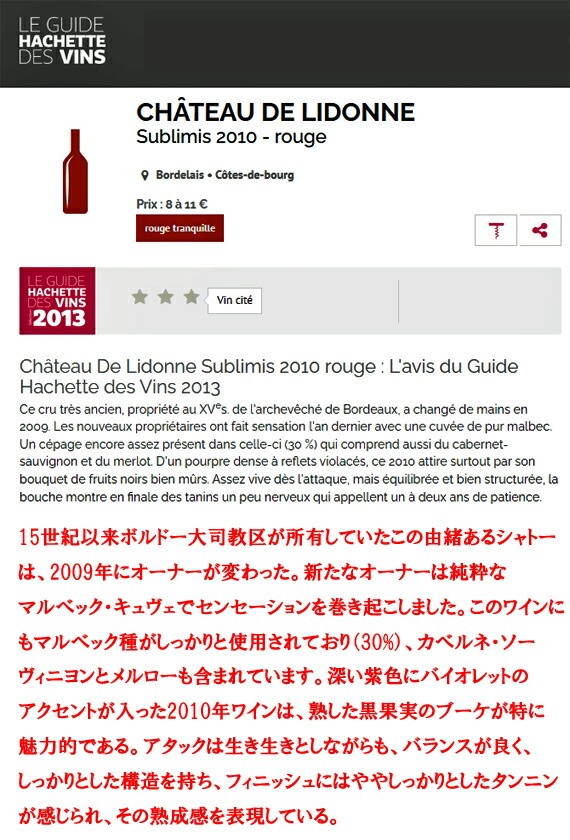570x840 pixels.
Task: Click the third rating star
Action: coord(191,296)
